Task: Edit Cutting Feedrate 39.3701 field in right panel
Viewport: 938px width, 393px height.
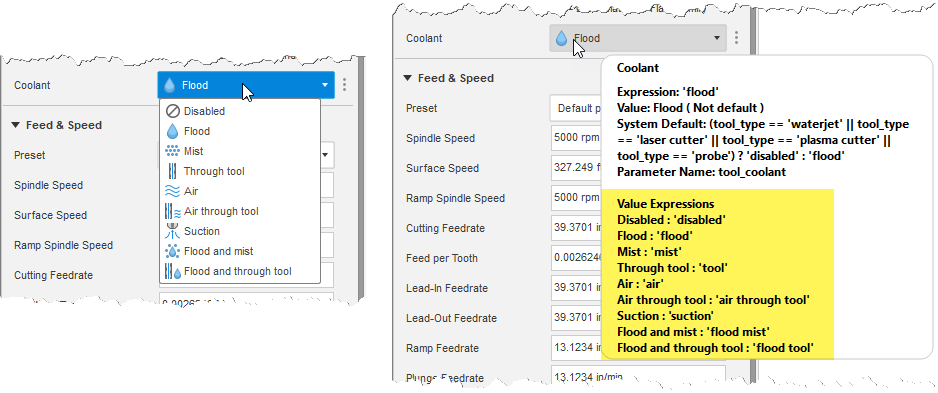Action: coord(575,228)
